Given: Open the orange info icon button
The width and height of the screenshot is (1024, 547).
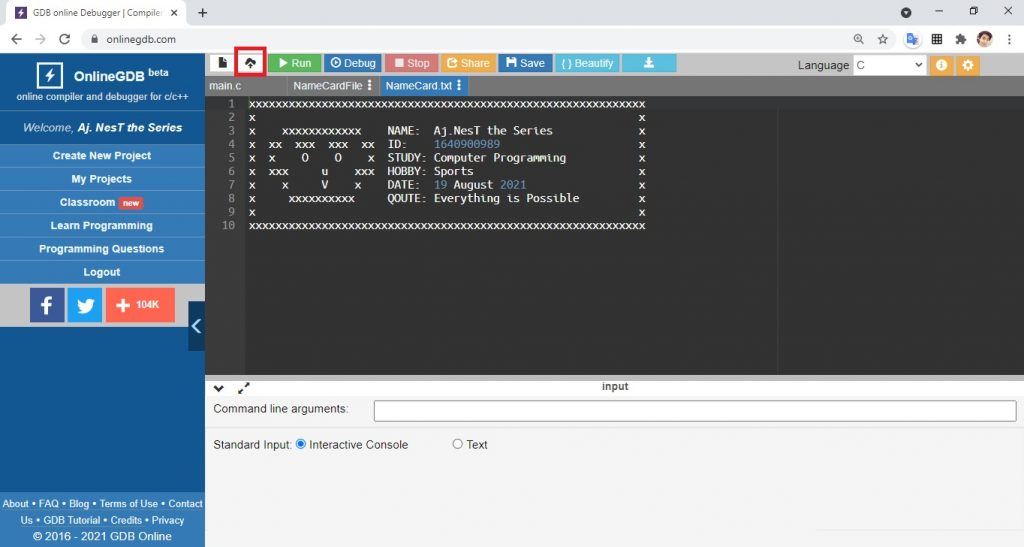Looking at the screenshot, I should coord(941,65).
